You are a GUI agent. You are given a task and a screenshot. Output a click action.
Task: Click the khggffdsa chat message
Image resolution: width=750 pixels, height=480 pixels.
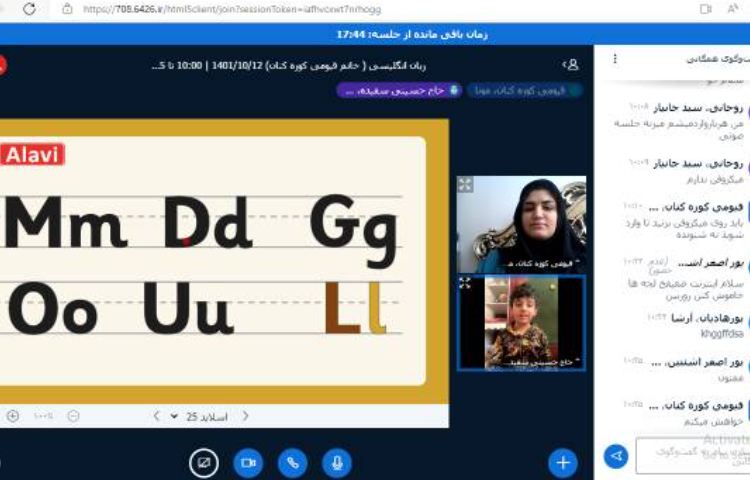[x=722, y=333]
